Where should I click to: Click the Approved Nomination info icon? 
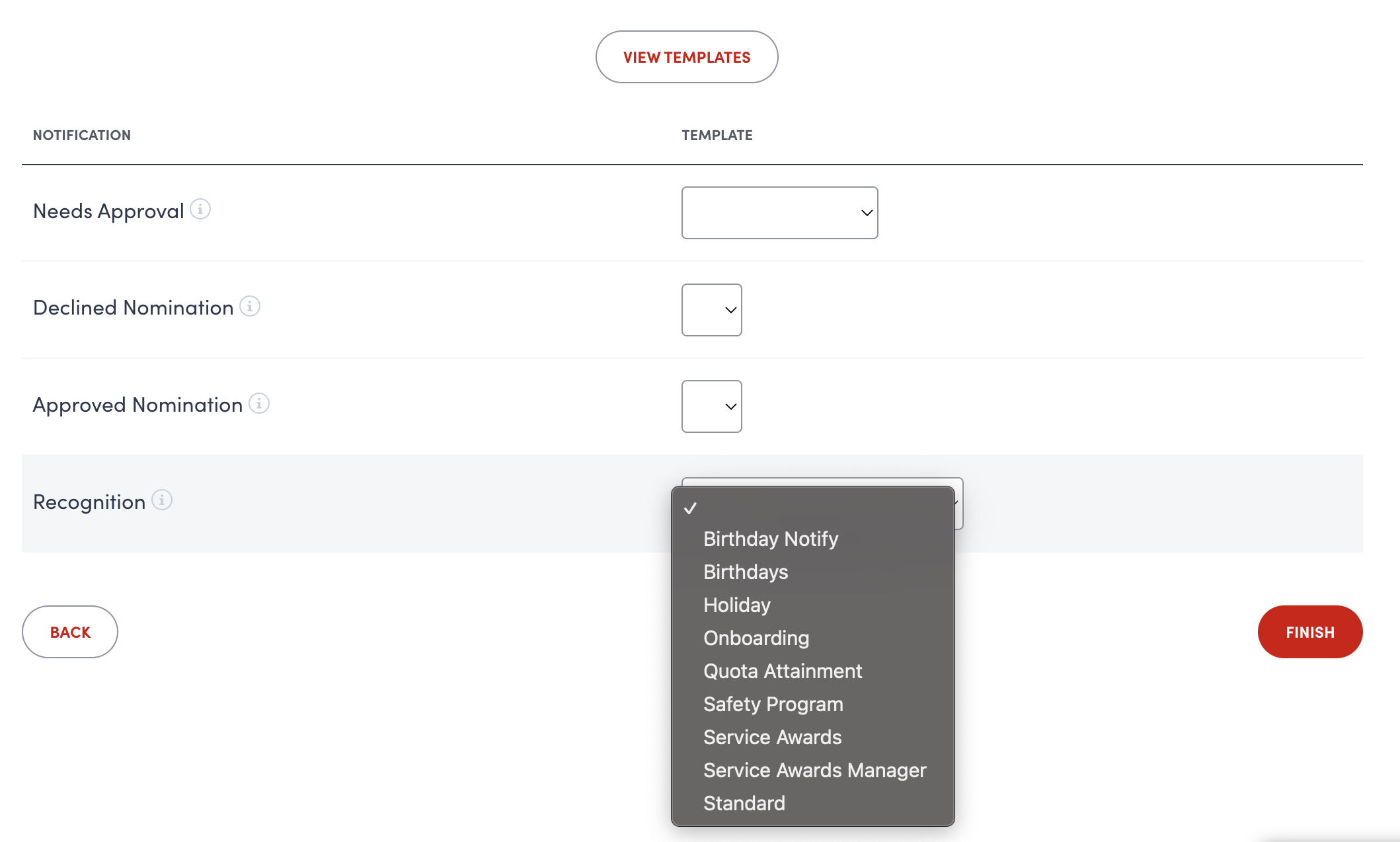click(259, 403)
